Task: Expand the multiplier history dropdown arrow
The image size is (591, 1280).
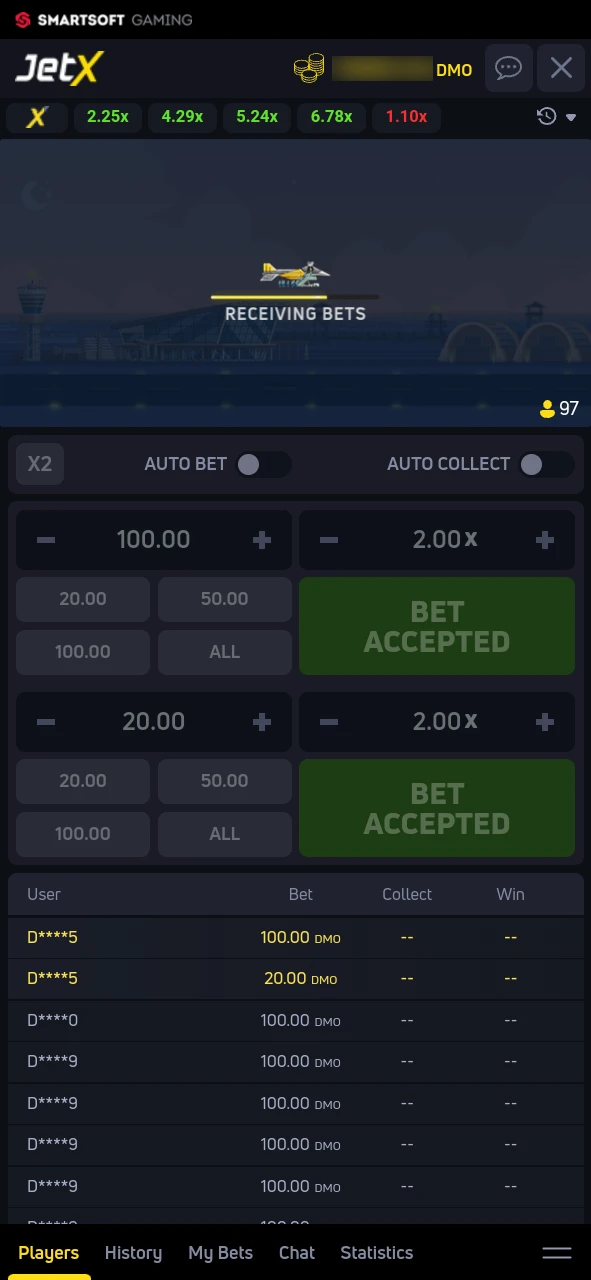Action: tap(571, 117)
